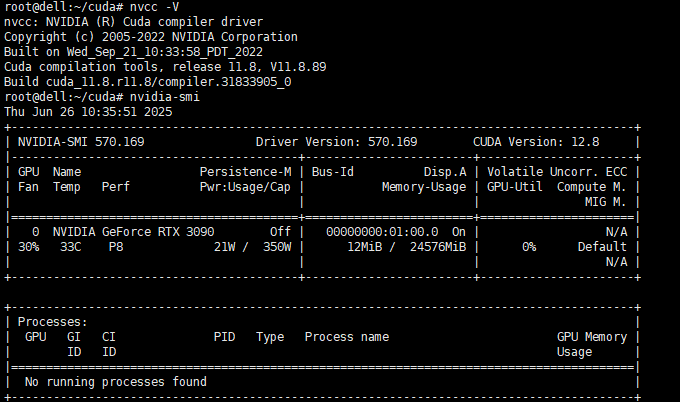The width and height of the screenshot is (680, 402).
Task: Click the 'Process name' column header
Action: click(347, 337)
